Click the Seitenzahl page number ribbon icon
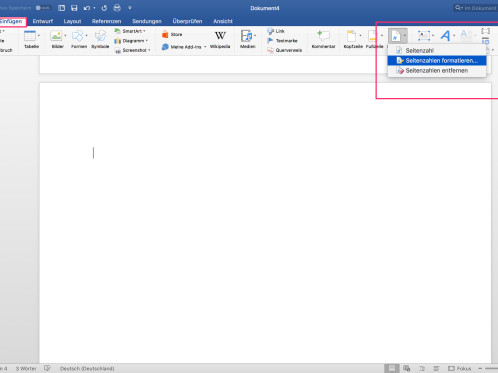The height and width of the screenshot is (373, 498). coord(396,36)
